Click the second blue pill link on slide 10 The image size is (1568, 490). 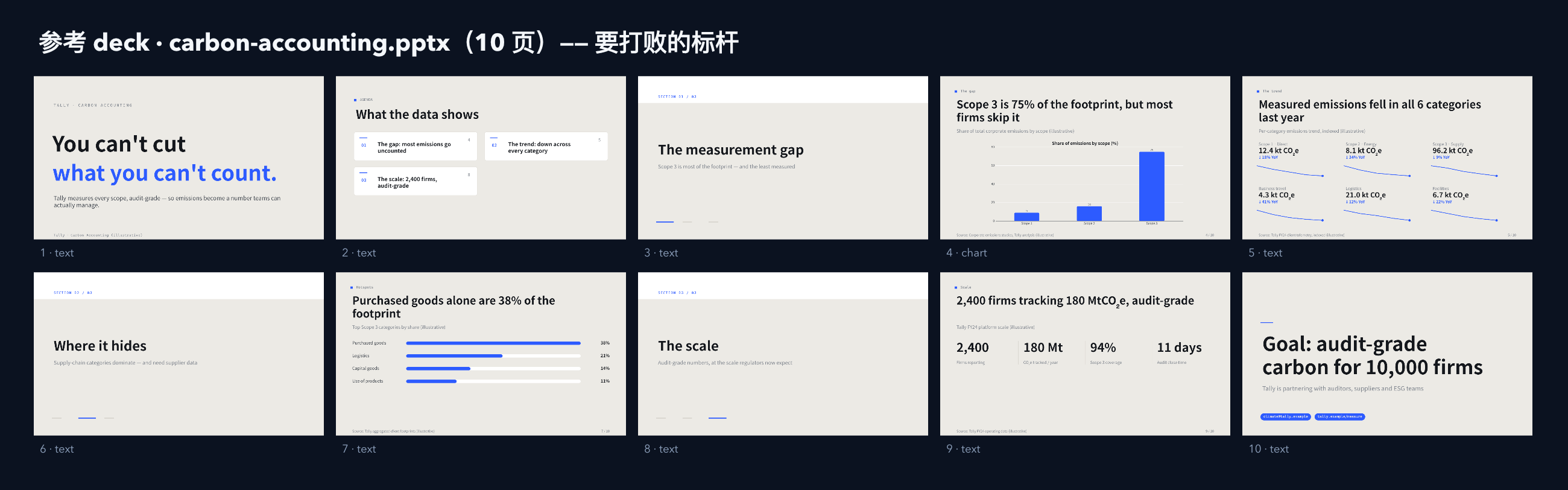pos(1340,417)
